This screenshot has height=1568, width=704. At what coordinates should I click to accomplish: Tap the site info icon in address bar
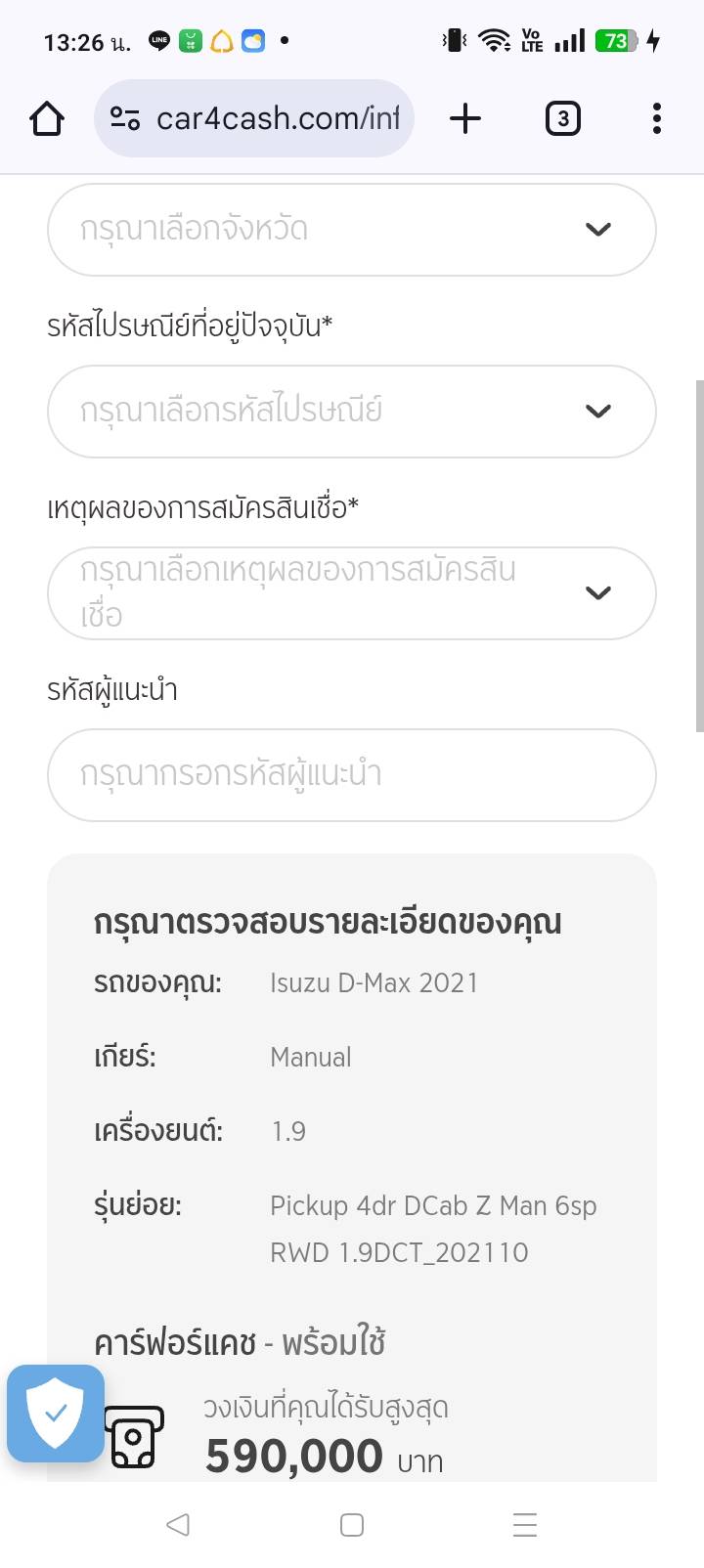[125, 119]
